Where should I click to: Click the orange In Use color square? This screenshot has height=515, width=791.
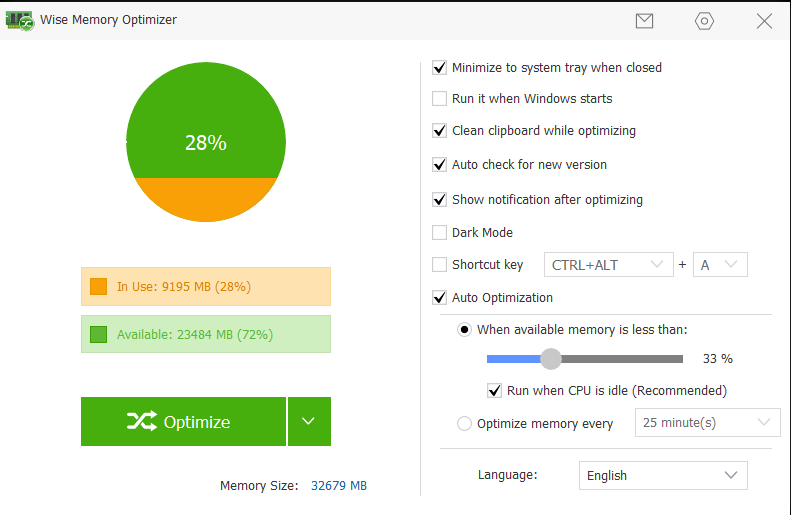click(98, 286)
